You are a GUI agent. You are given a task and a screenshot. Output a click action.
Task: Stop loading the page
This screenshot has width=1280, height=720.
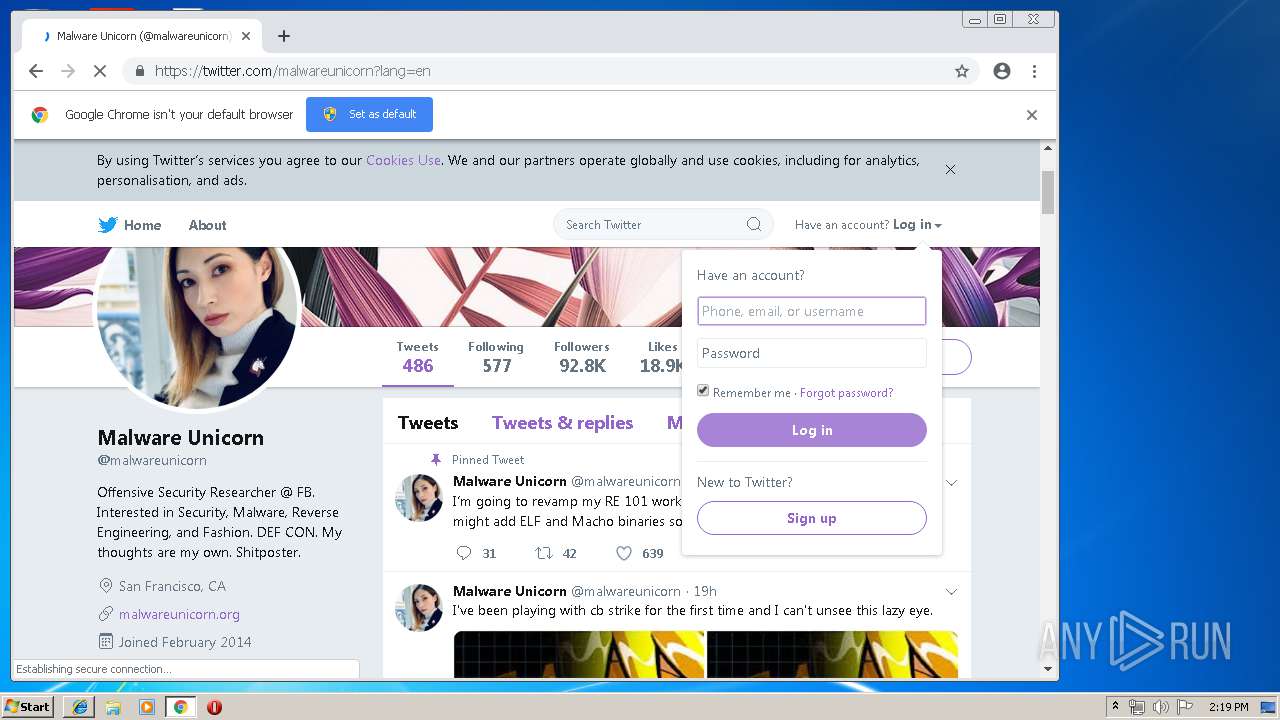100,71
